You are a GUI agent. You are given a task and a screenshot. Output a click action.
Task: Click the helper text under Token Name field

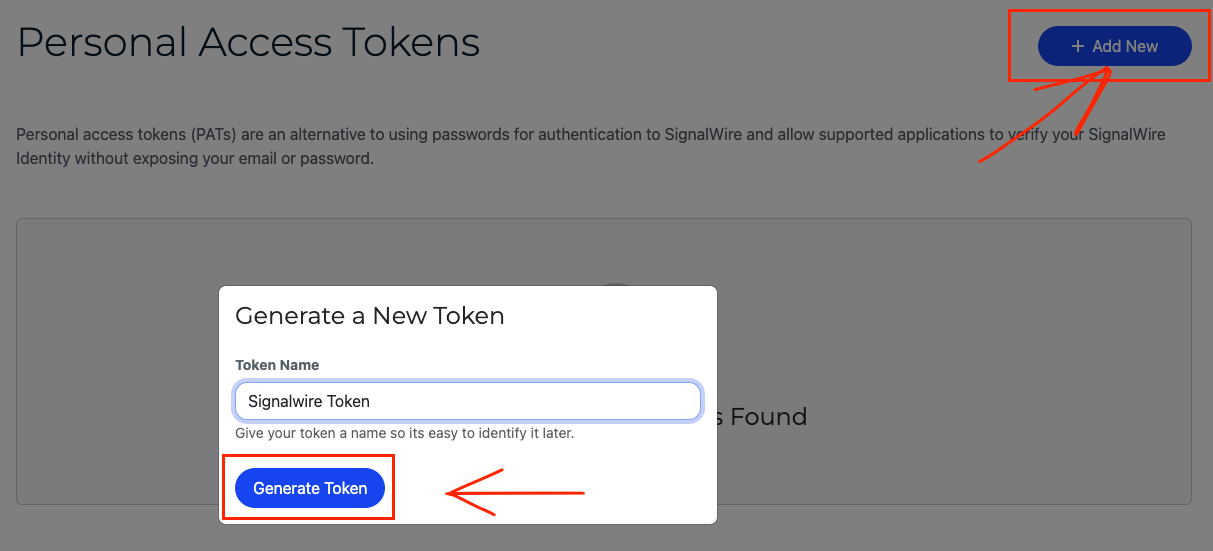coord(404,434)
